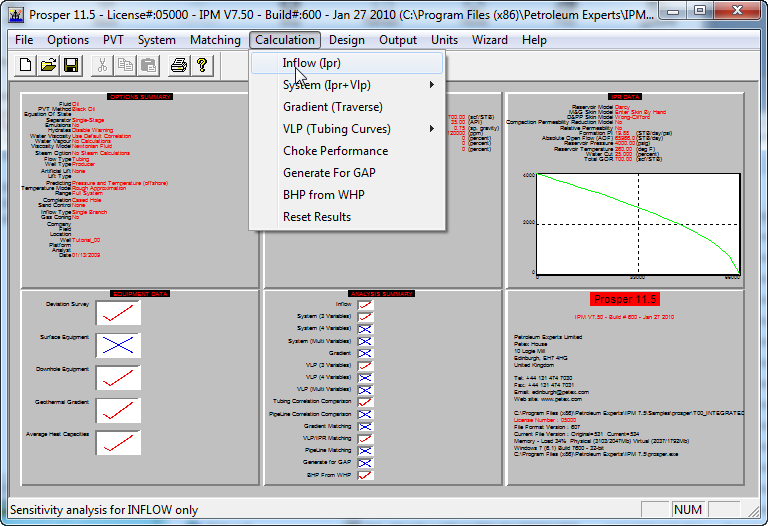Click the Print toolbar icon
Viewport: 768px width, 526px height.
tap(179, 65)
